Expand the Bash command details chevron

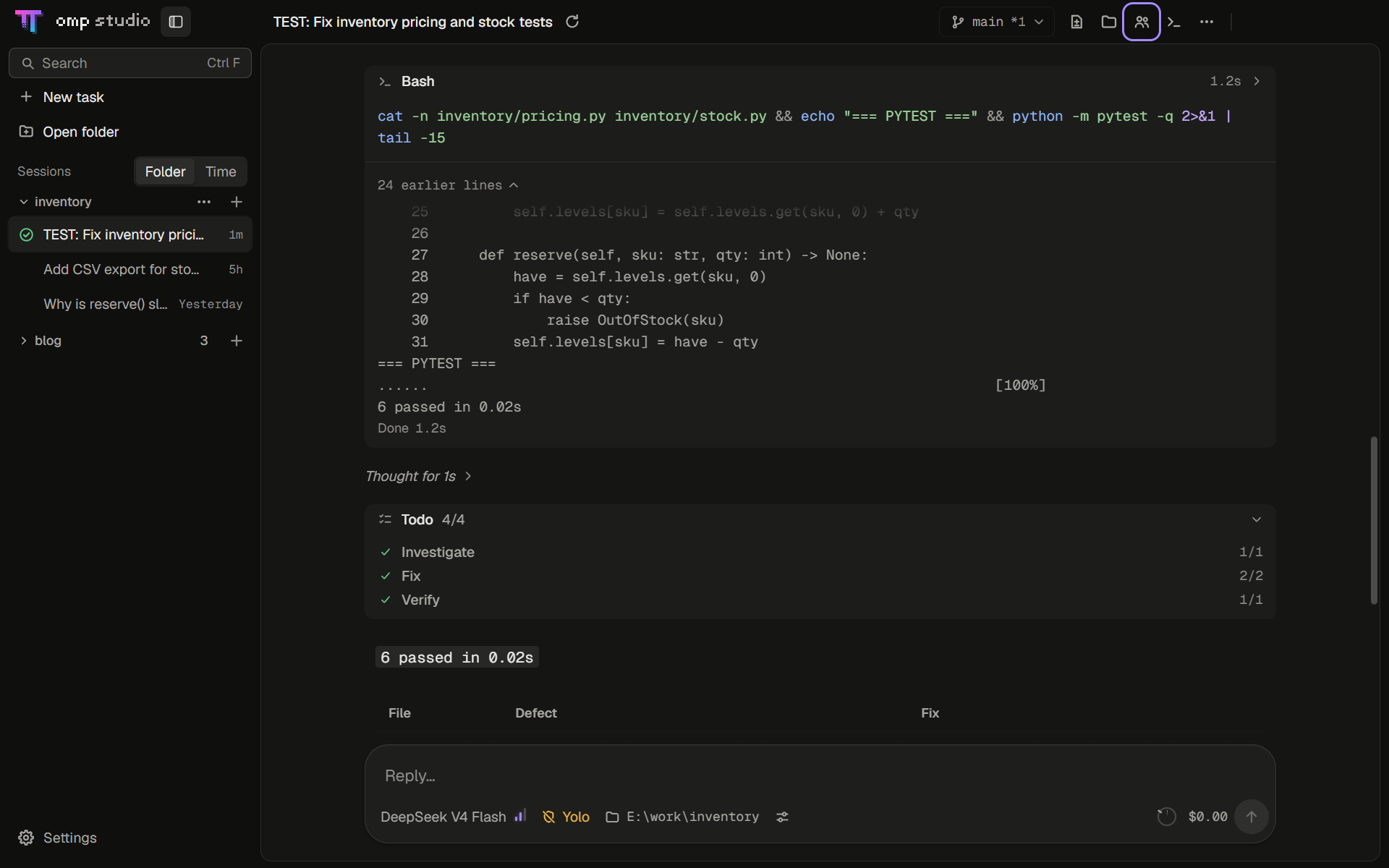pyautogui.click(x=1257, y=81)
